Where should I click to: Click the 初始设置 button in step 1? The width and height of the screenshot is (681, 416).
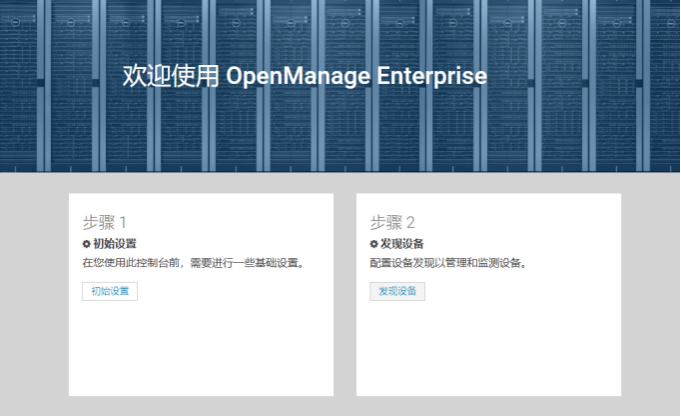110,291
